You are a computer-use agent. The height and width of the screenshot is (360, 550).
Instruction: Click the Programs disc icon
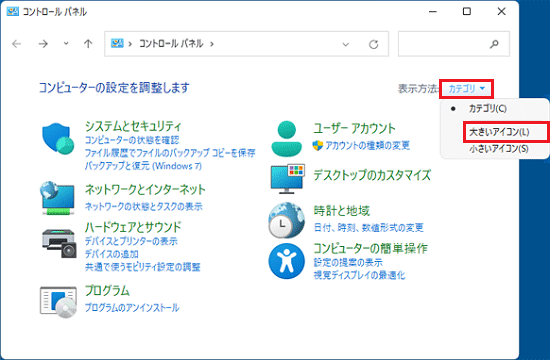coord(58,301)
